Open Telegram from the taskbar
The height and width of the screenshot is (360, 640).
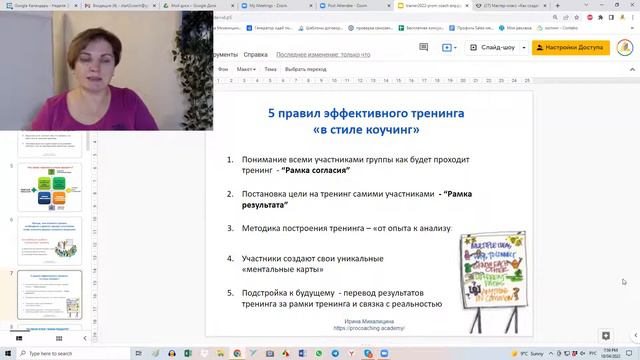click(335, 353)
